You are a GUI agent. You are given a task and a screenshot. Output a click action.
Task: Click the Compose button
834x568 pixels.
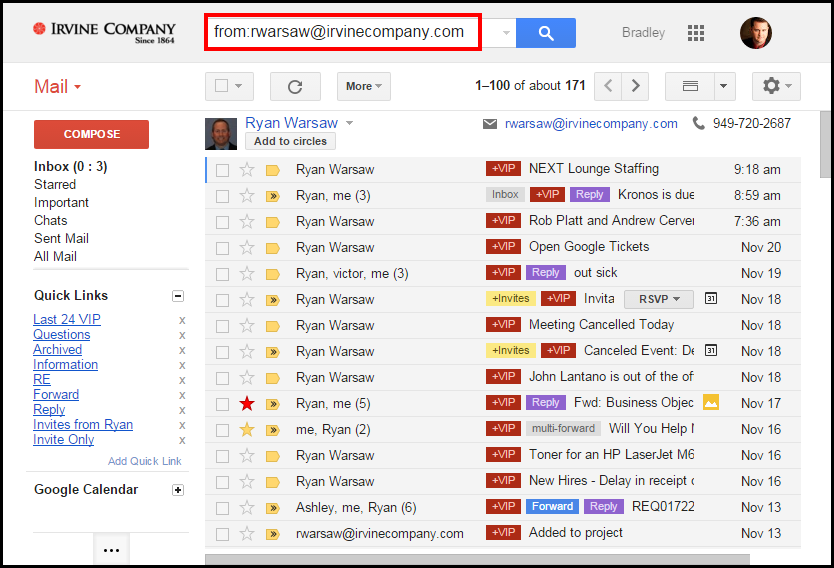click(x=91, y=135)
